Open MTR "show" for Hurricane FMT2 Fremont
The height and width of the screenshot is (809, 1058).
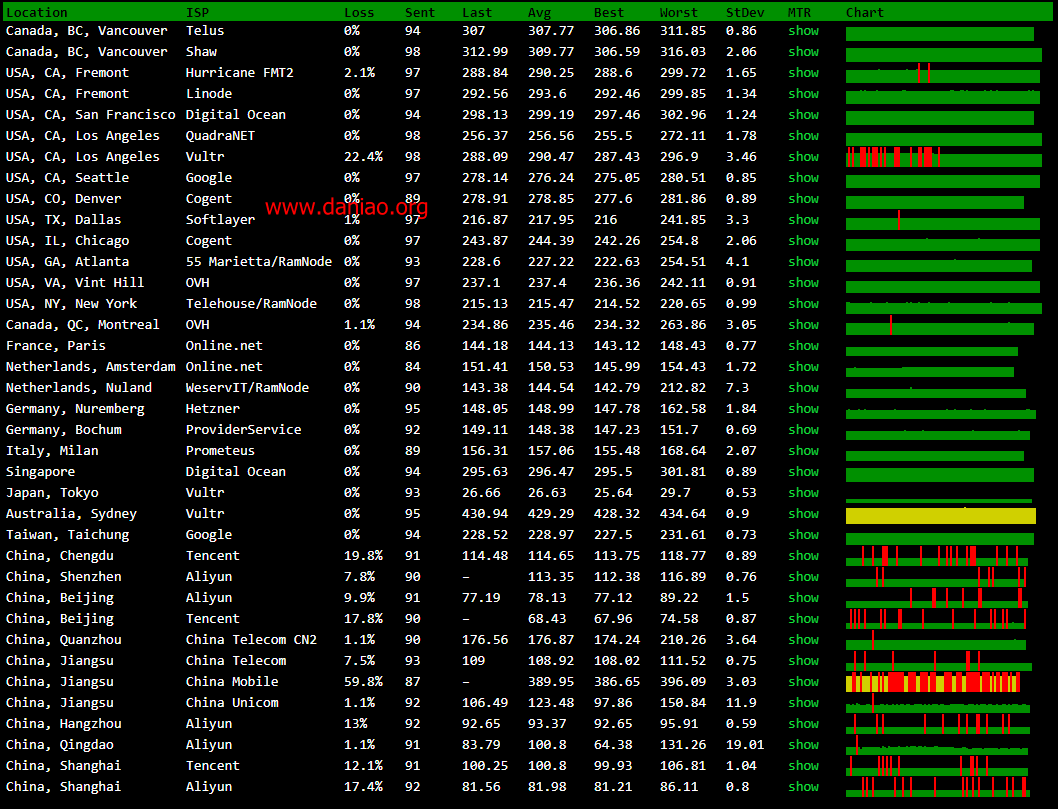(x=803, y=73)
